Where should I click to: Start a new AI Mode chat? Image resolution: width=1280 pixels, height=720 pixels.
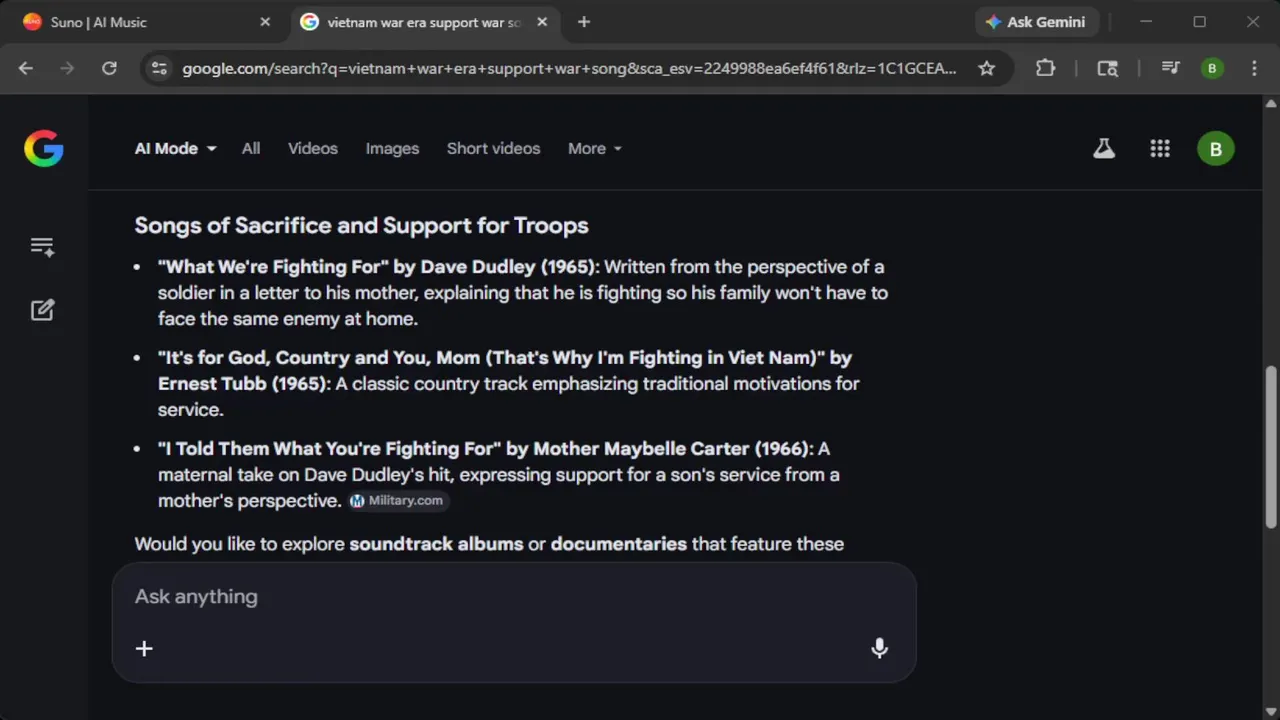[x=42, y=310]
